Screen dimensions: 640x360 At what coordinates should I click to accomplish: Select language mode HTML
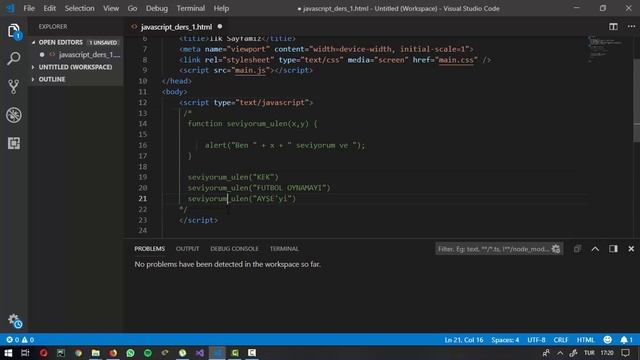[x=585, y=340]
